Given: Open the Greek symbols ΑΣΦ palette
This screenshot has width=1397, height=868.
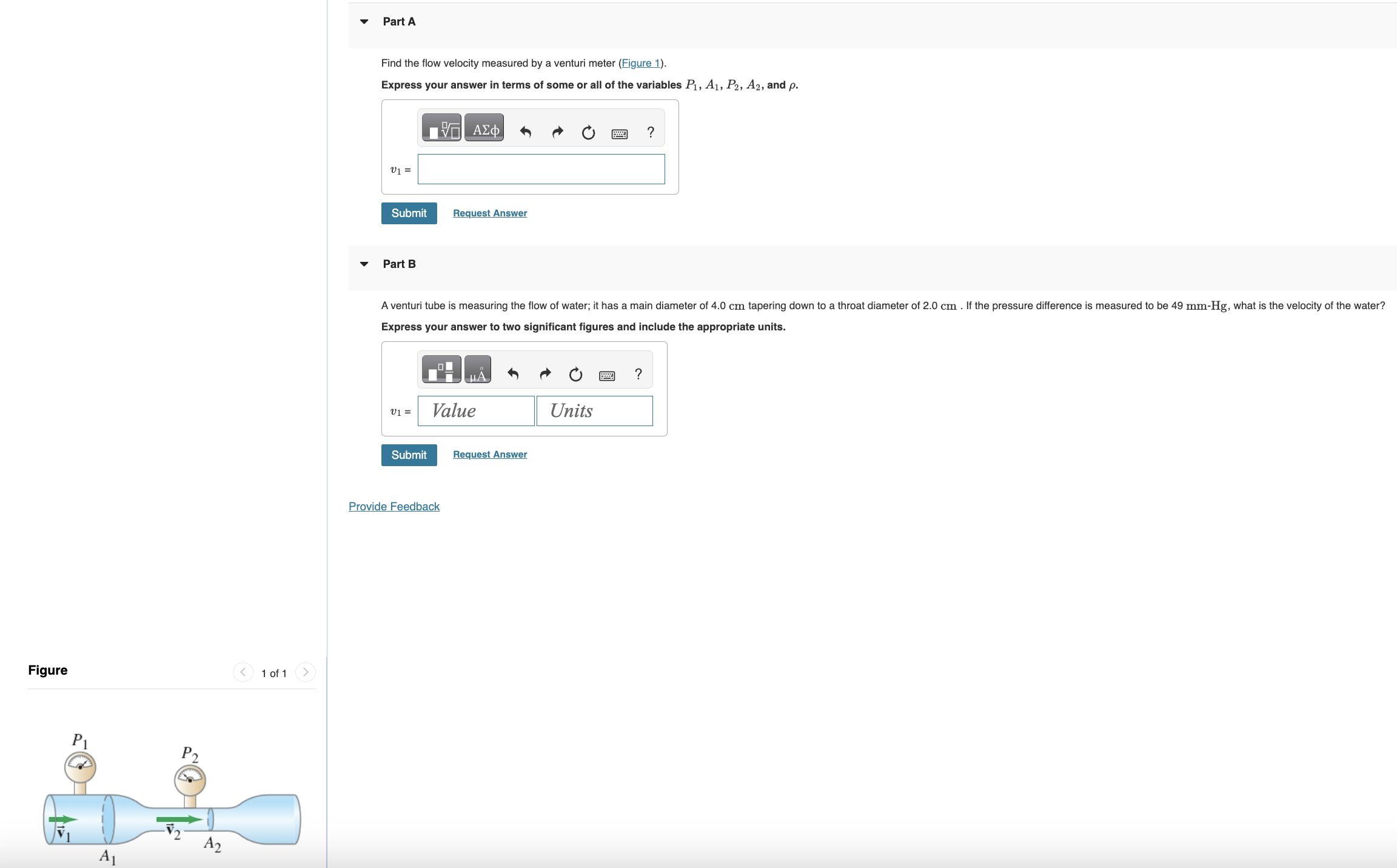Looking at the screenshot, I should click(483, 128).
